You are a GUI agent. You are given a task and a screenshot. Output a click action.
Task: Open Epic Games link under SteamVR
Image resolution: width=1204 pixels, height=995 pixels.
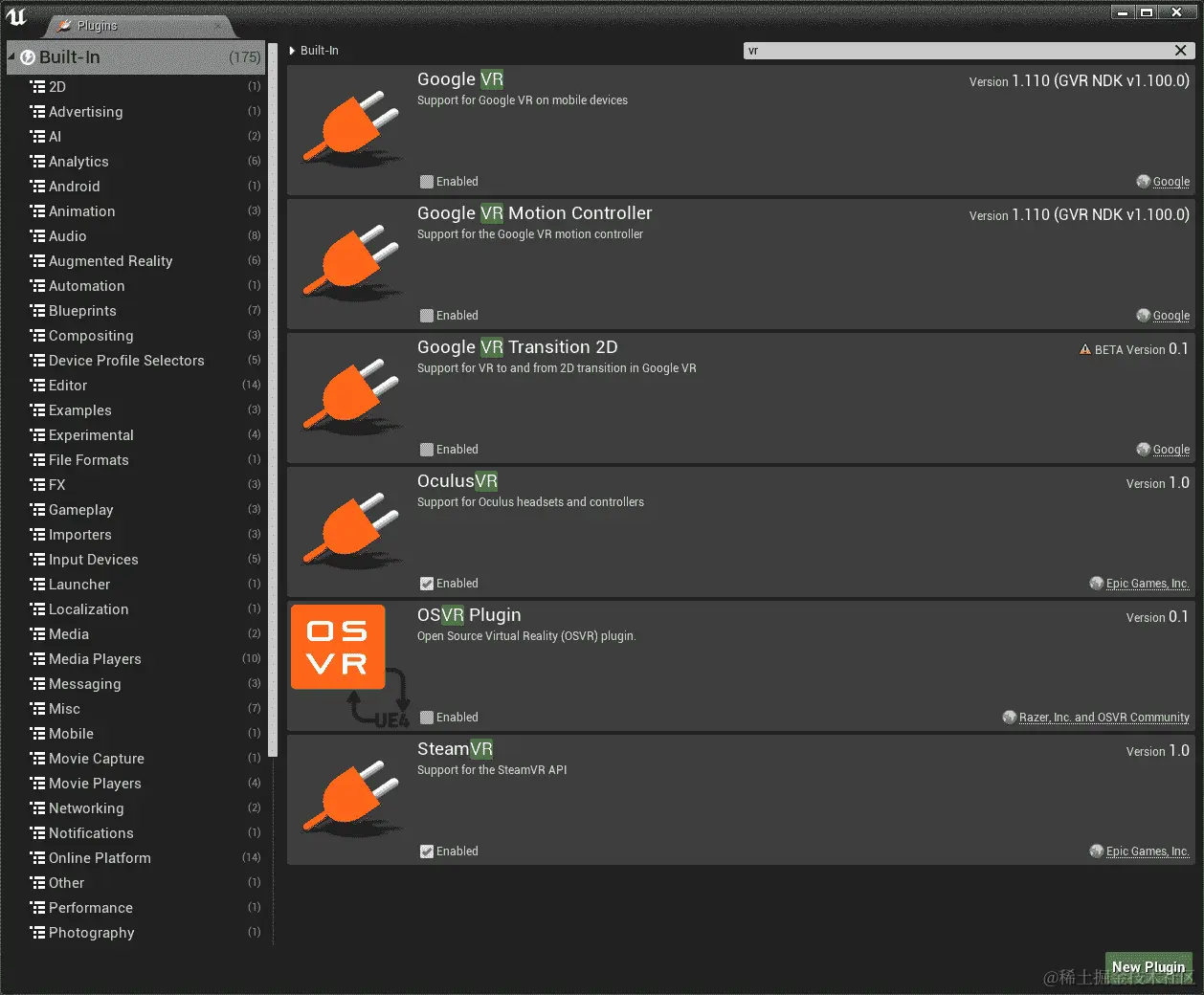point(1148,851)
